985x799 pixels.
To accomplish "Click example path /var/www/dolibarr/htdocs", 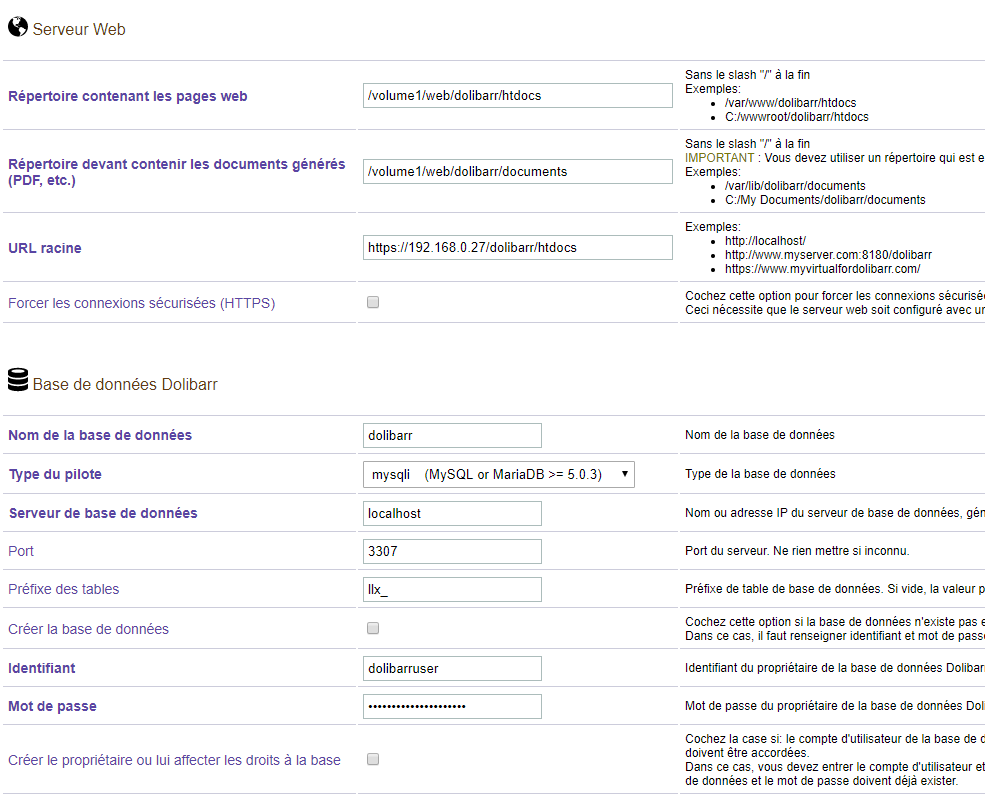I will 790,102.
